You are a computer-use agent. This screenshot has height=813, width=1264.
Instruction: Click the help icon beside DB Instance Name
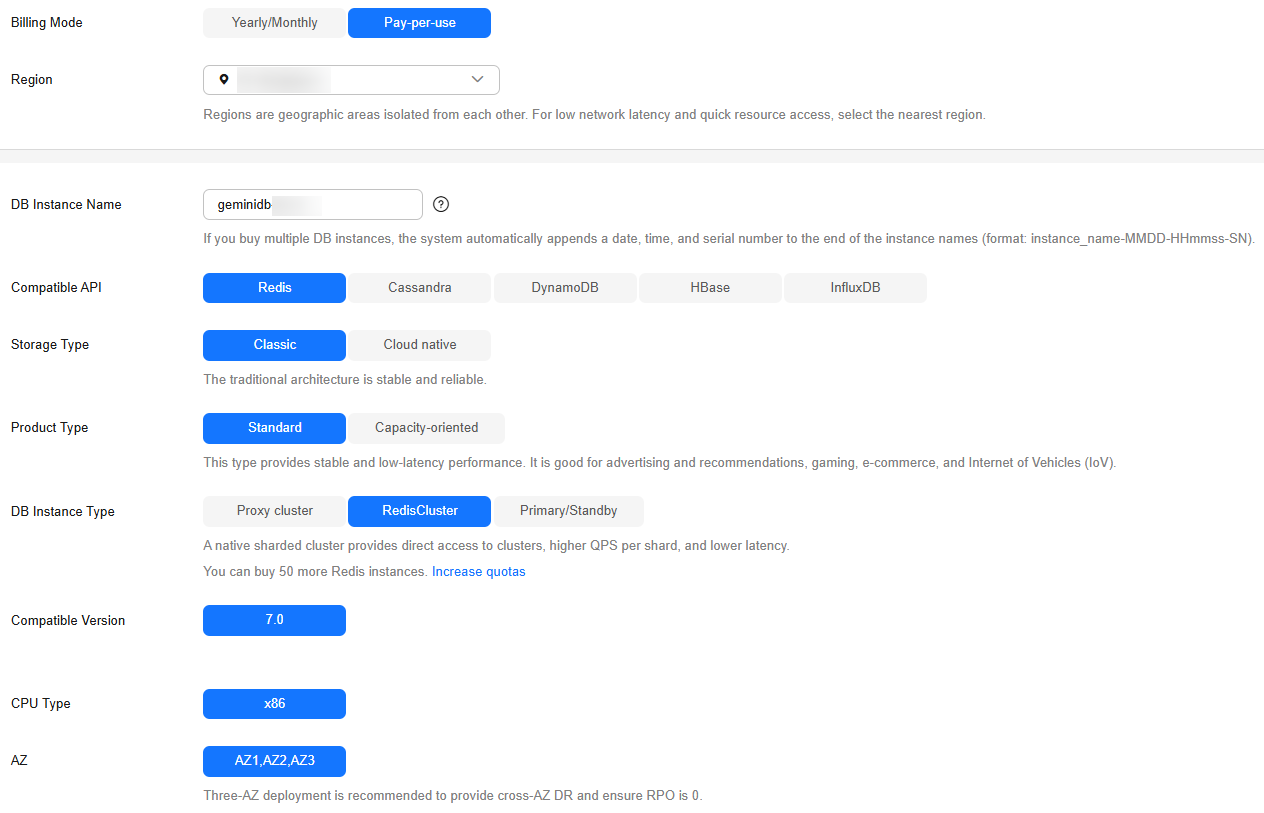click(x=441, y=204)
